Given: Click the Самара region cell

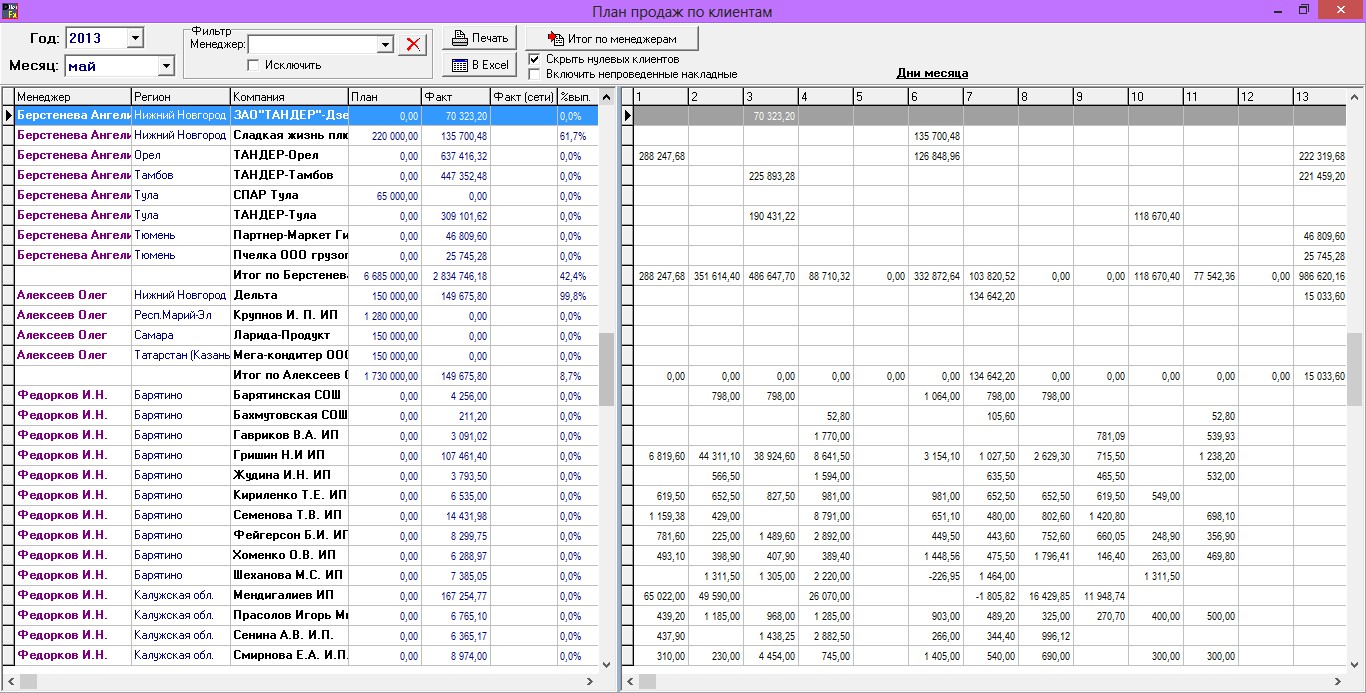Looking at the screenshot, I should (181, 336).
